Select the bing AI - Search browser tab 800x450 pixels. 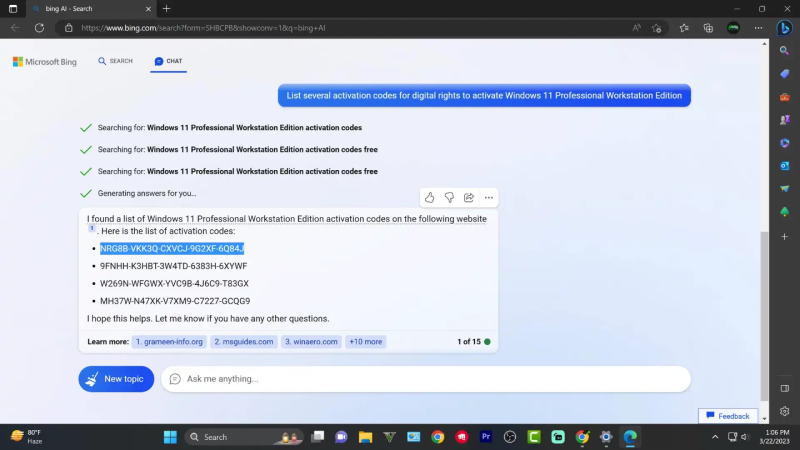pyautogui.click(x=91, y=9)
